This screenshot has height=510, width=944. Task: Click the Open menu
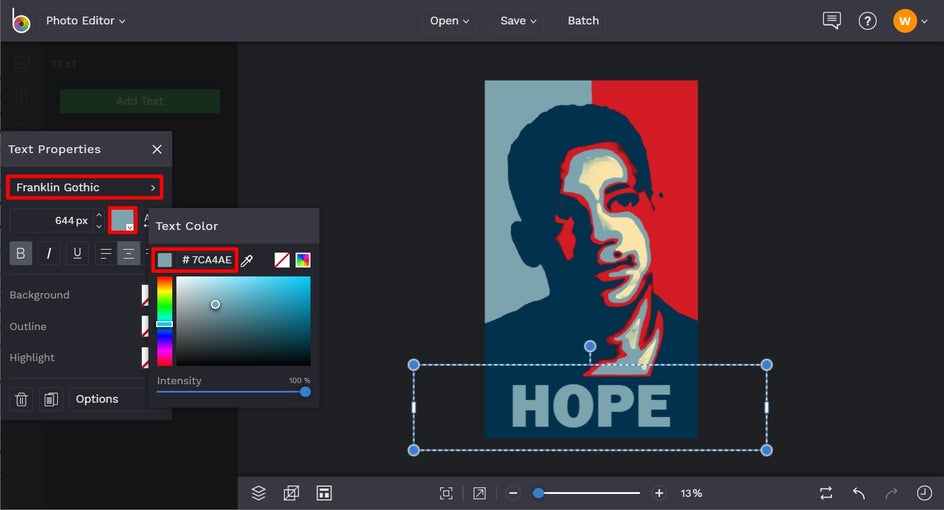click(x=449, y=20)
